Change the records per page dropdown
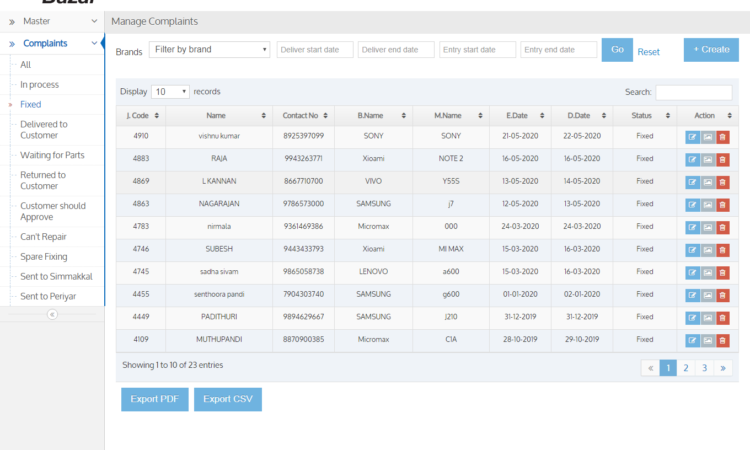This screenshot has height=450, width=750. click(x=170, y=92)
